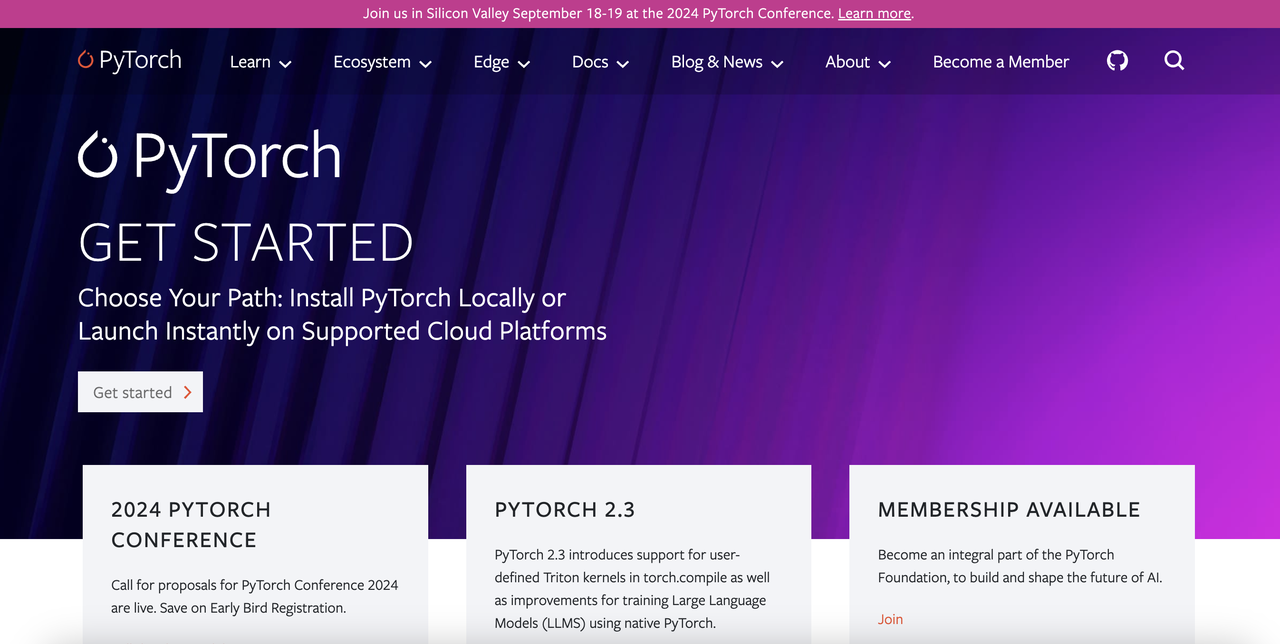This screenshot has height=644, width=1280.
Task: Open Become a Member page
Action: coord(1001,62)
